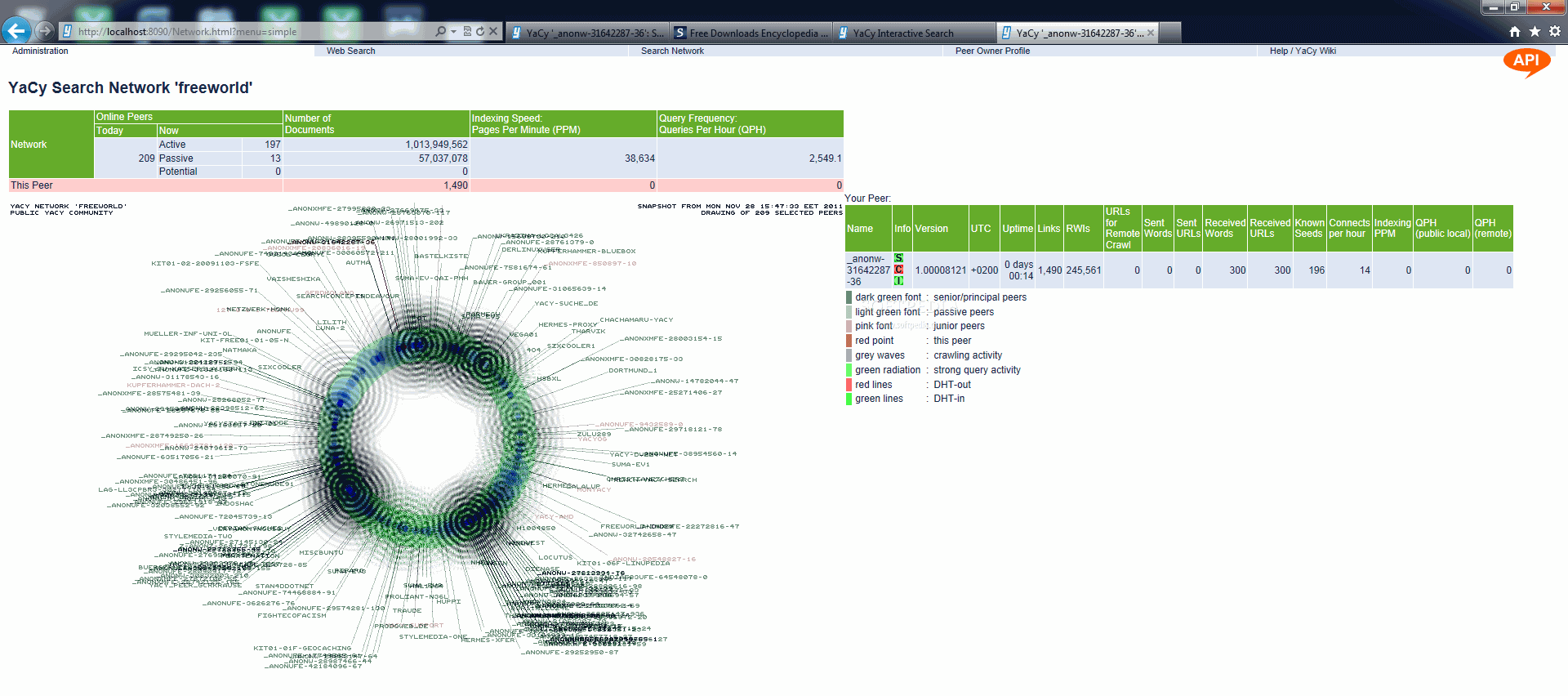Click the 1.00008121 version value
Screen dimensions: 1568x696
(x=941, y=270)
